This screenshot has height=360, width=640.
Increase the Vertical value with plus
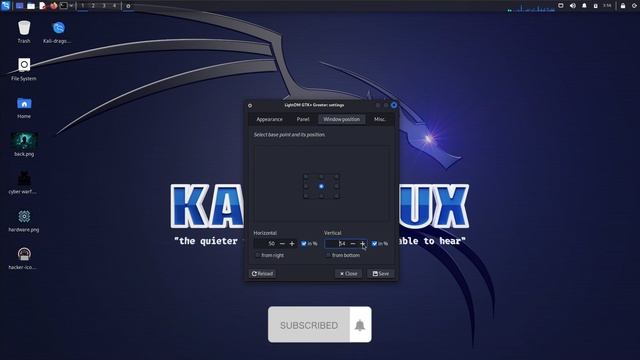click(x=362, y=244)
